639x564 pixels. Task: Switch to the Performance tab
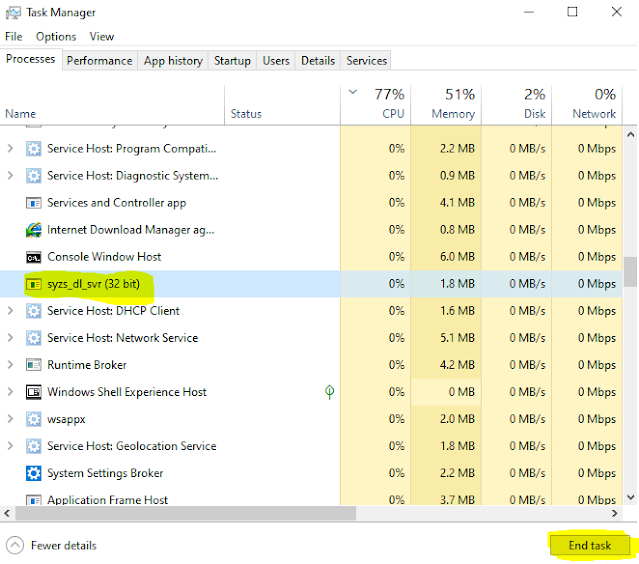point(99,61)
